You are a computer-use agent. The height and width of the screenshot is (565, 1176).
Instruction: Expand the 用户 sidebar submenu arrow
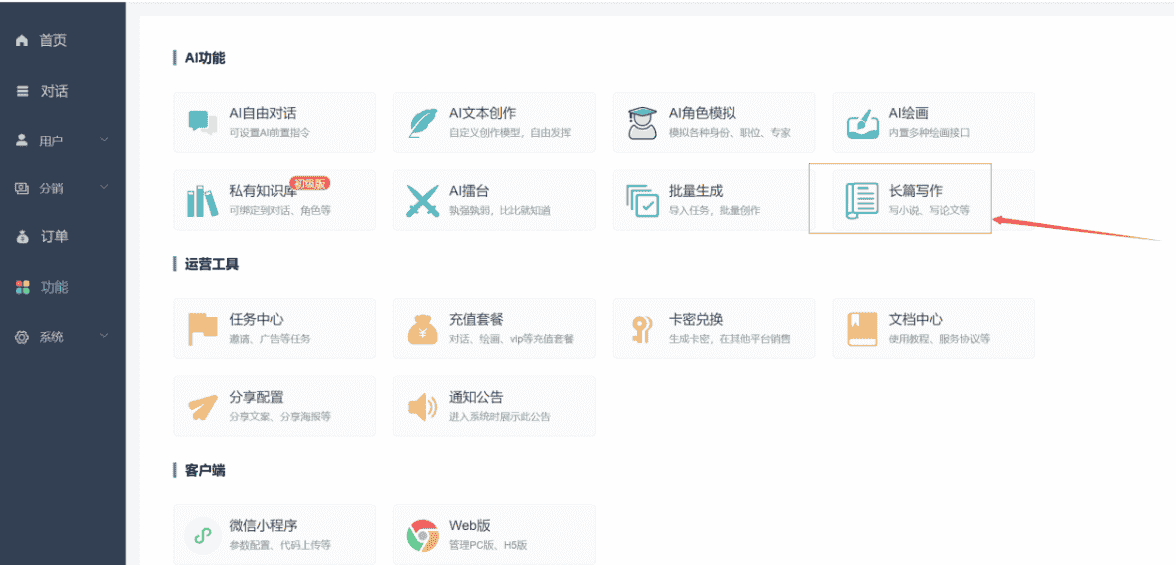point(105,140)
